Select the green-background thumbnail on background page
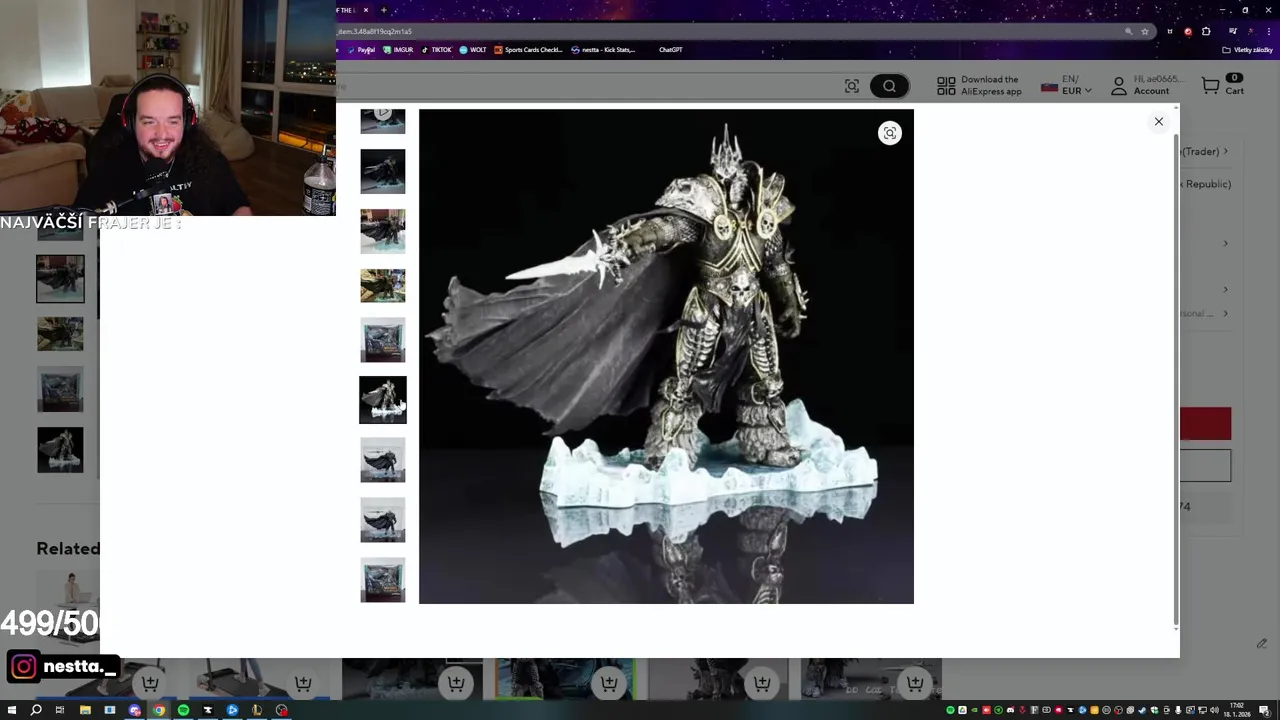1280x720 pixels. click(60, 334)
